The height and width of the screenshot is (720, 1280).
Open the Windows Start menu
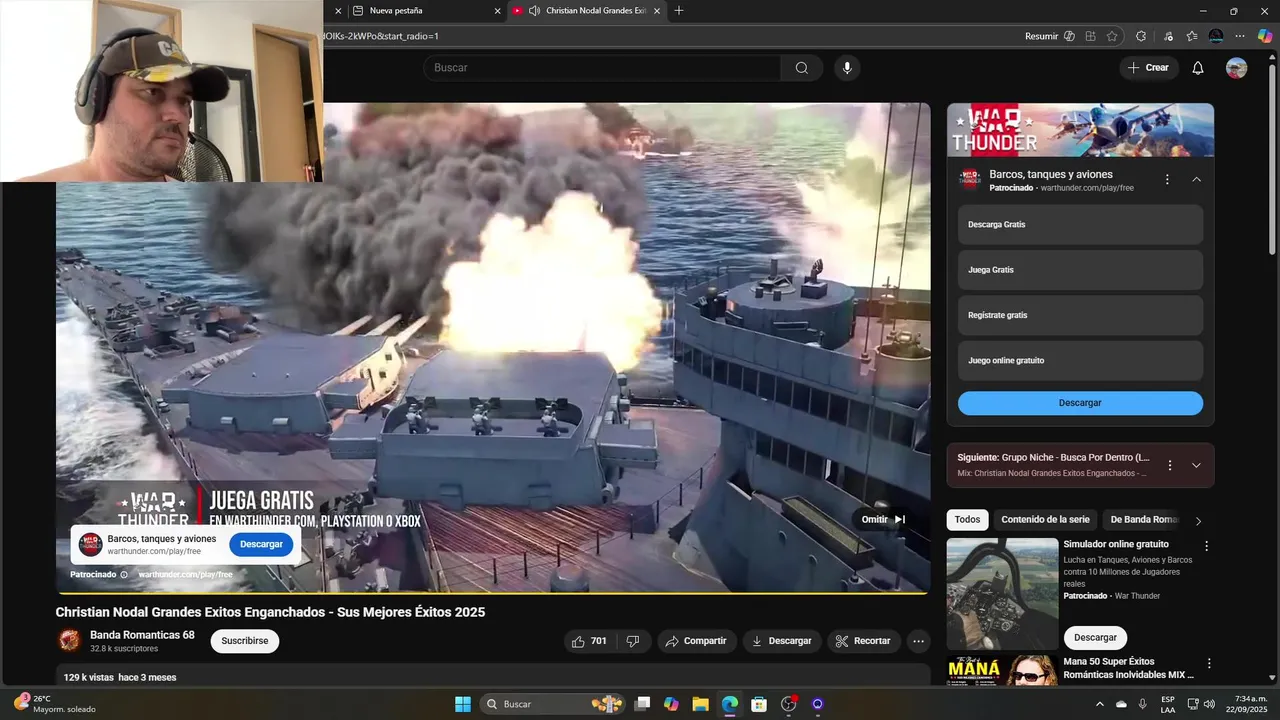(x=463, y=704)
